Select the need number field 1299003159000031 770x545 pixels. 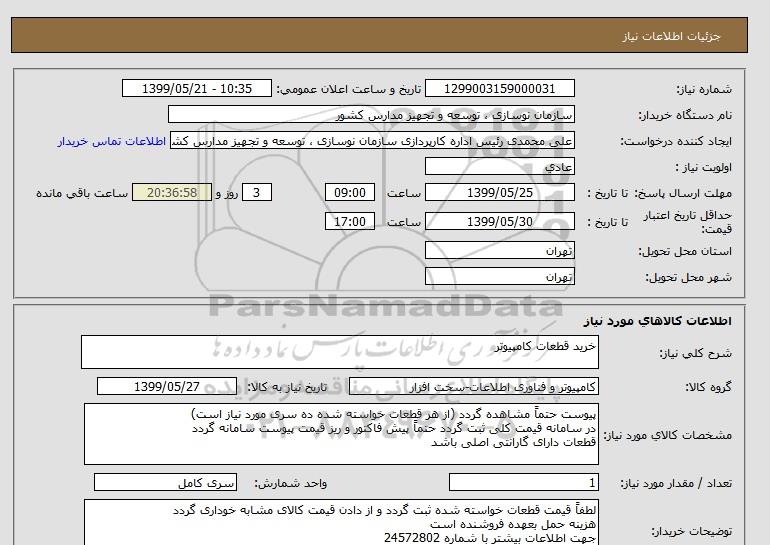click(x=499, y=89)
